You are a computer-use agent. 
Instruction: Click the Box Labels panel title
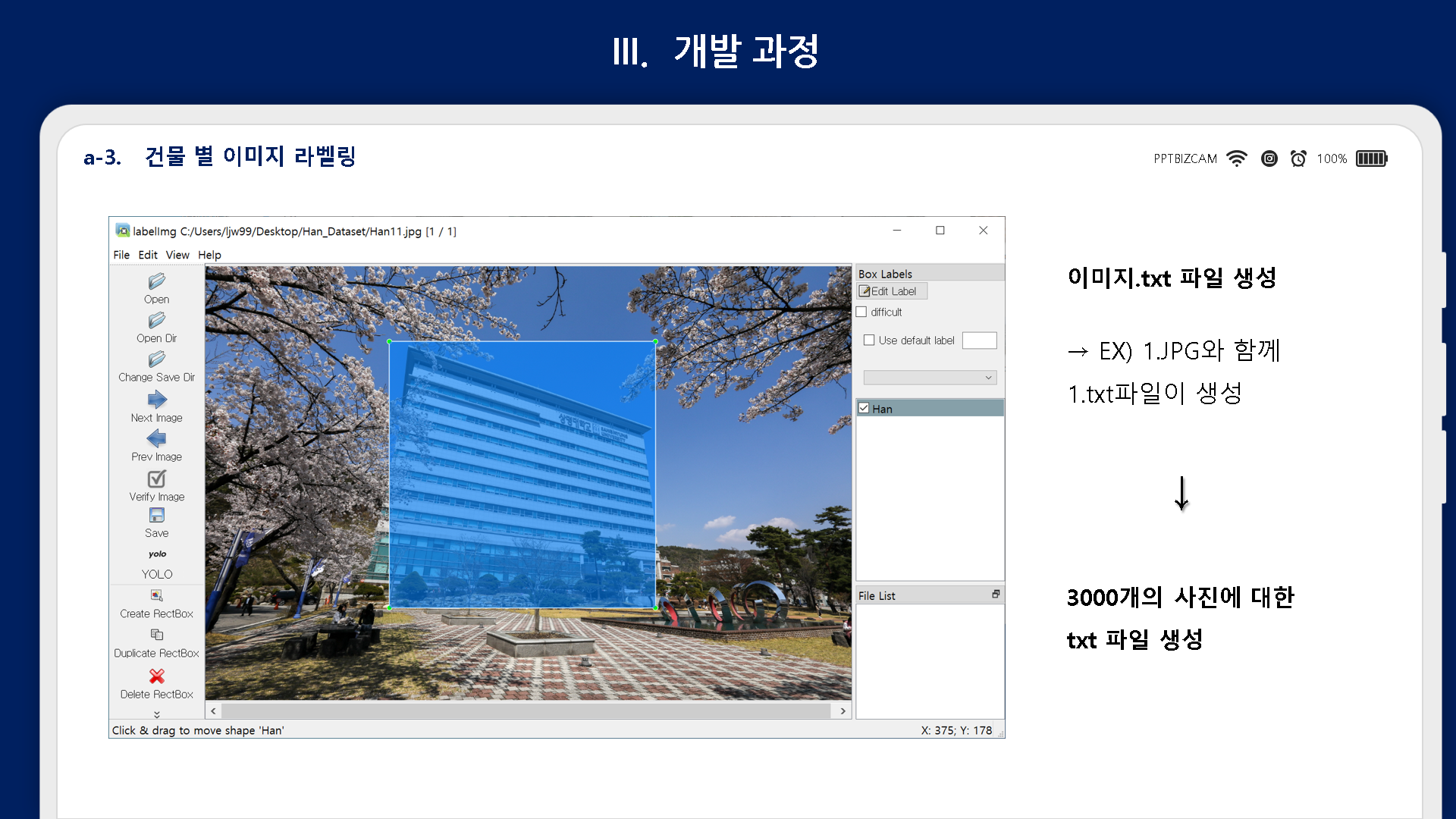[x=885, y=274]
